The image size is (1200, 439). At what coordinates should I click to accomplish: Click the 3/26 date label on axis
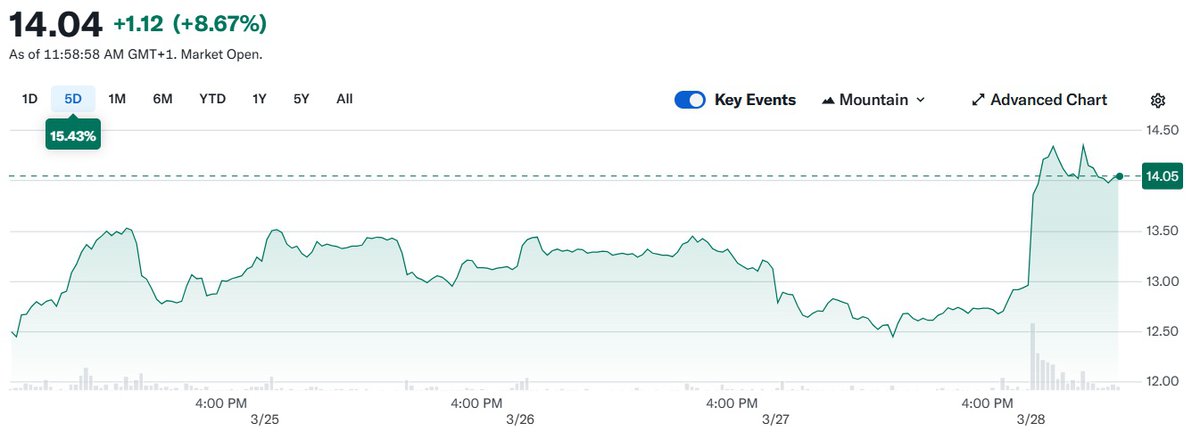click(520, 421)
